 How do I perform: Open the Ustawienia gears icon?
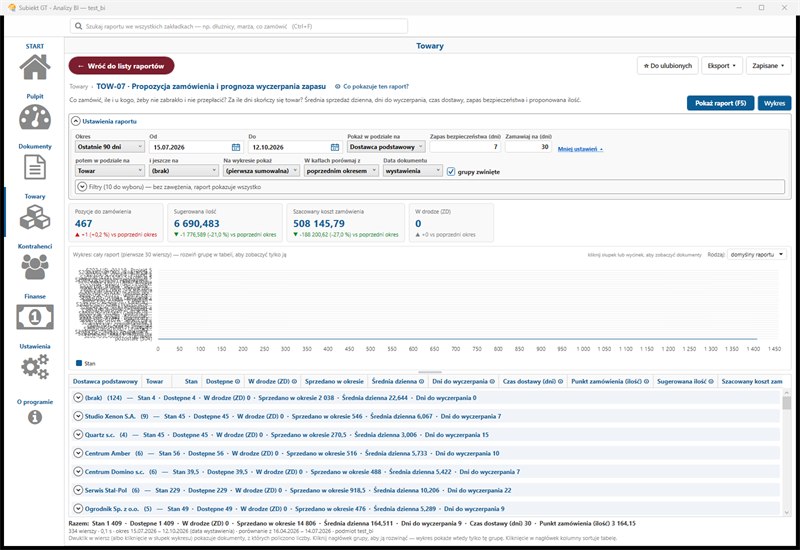coord(35,367)
